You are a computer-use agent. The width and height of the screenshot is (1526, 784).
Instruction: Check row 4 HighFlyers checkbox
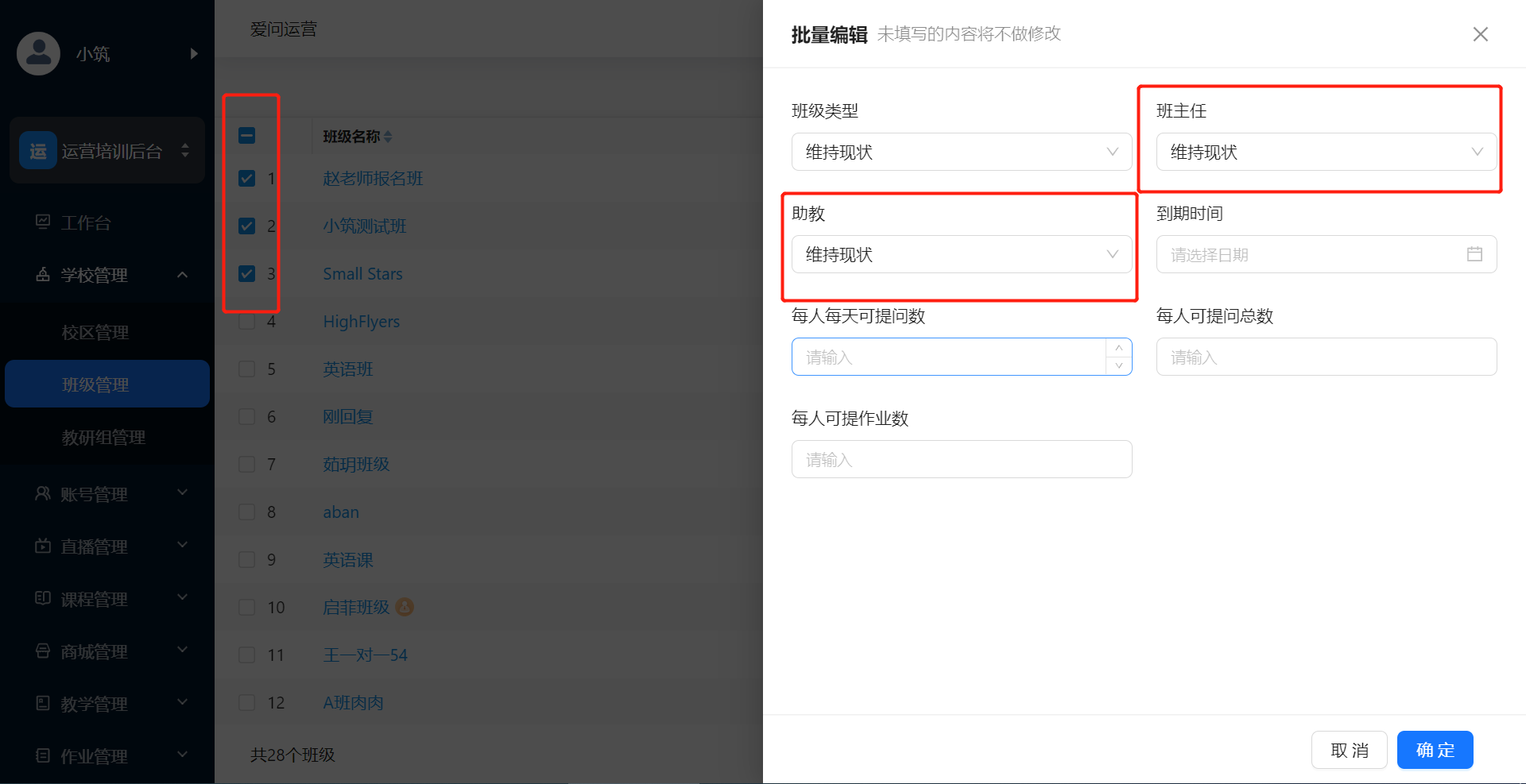(x=247, y=321)
